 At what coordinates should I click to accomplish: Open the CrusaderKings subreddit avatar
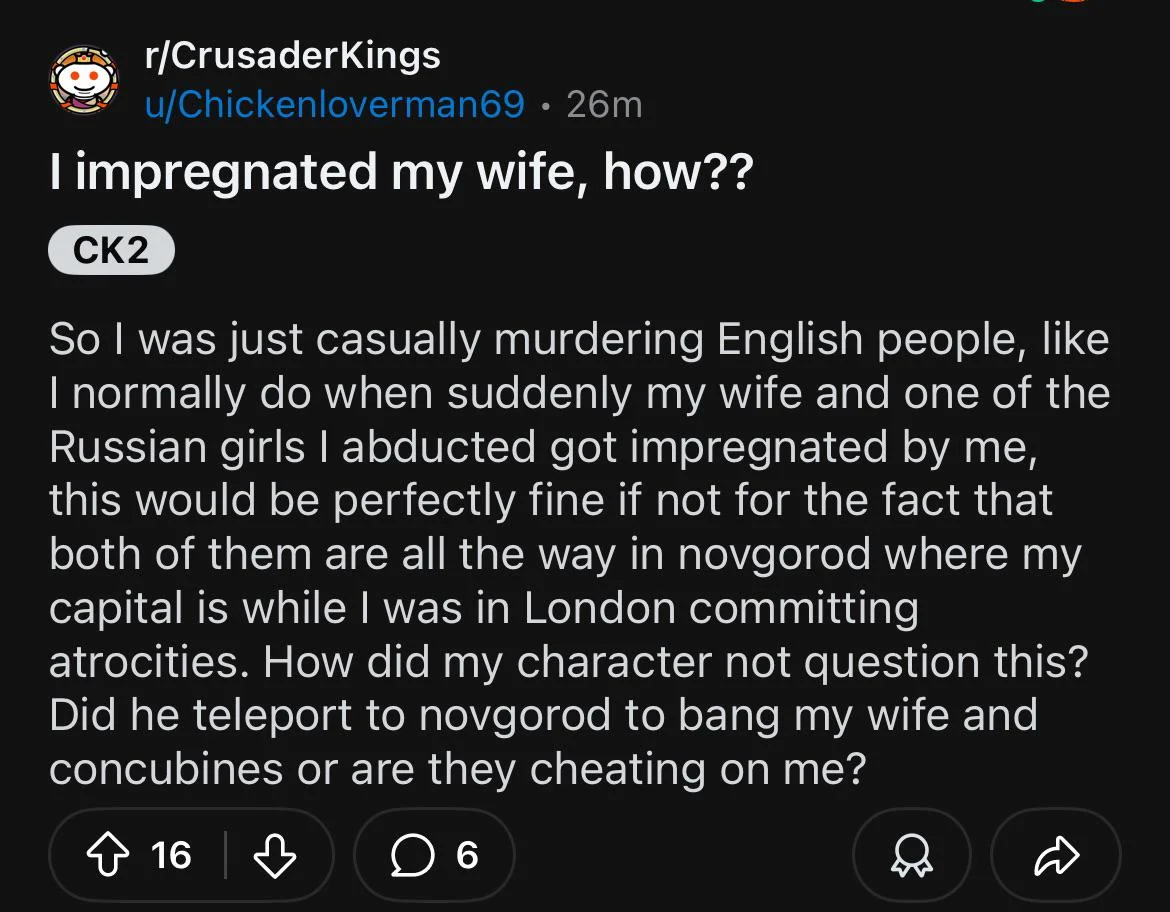pos(84,79)
